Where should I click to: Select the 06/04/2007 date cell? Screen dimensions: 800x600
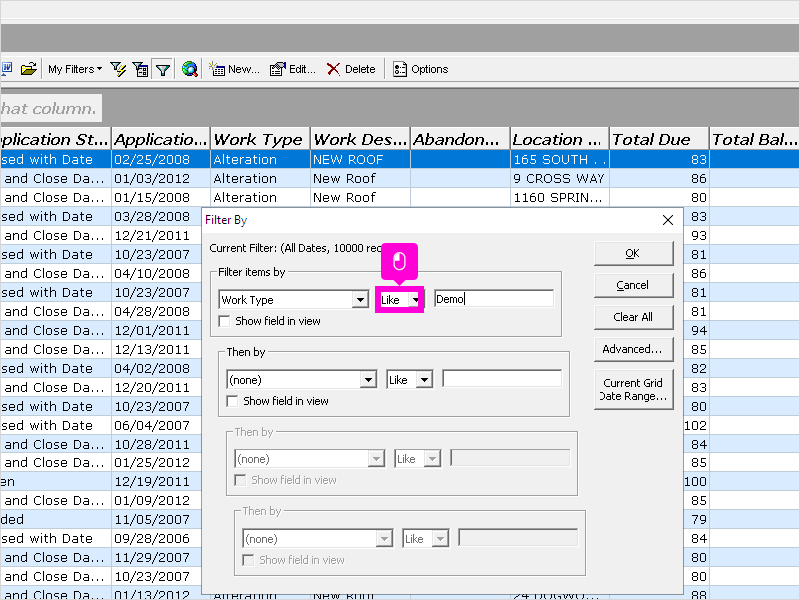[157, 425]
